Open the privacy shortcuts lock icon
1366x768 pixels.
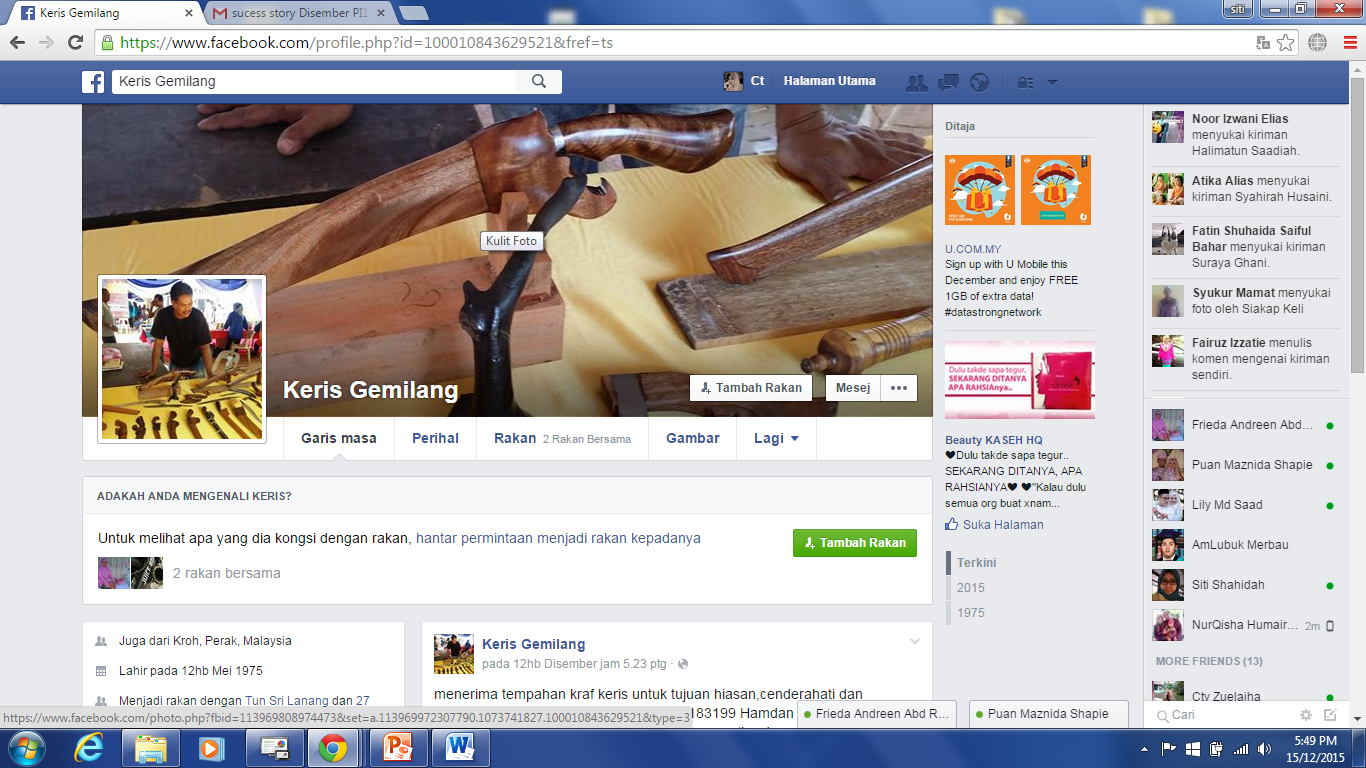click(1025, 82)
